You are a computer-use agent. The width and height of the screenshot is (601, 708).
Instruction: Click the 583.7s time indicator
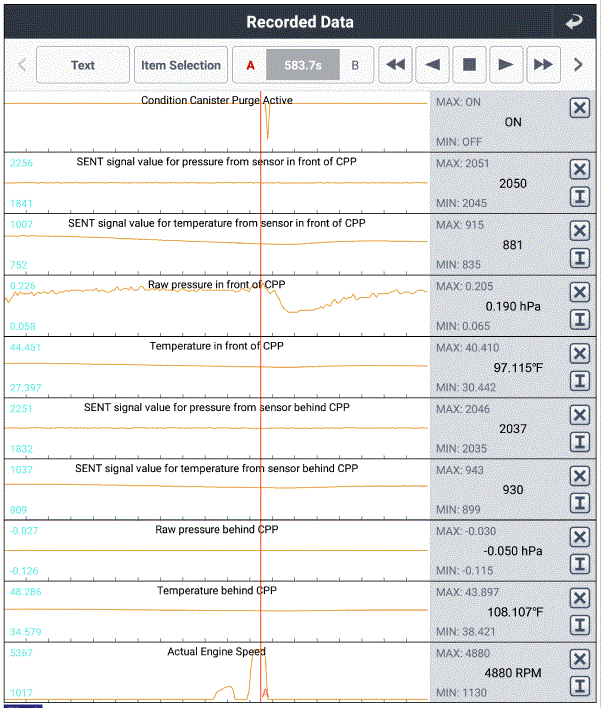pyautogui.click(x=303, y=65)
